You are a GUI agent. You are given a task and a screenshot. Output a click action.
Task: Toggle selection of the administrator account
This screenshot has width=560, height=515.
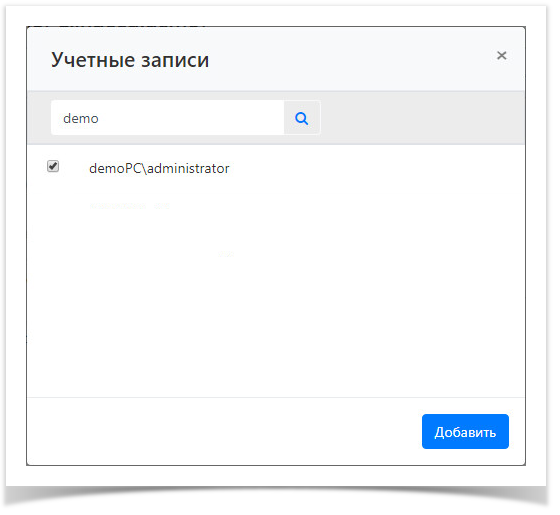coord(53,166)
